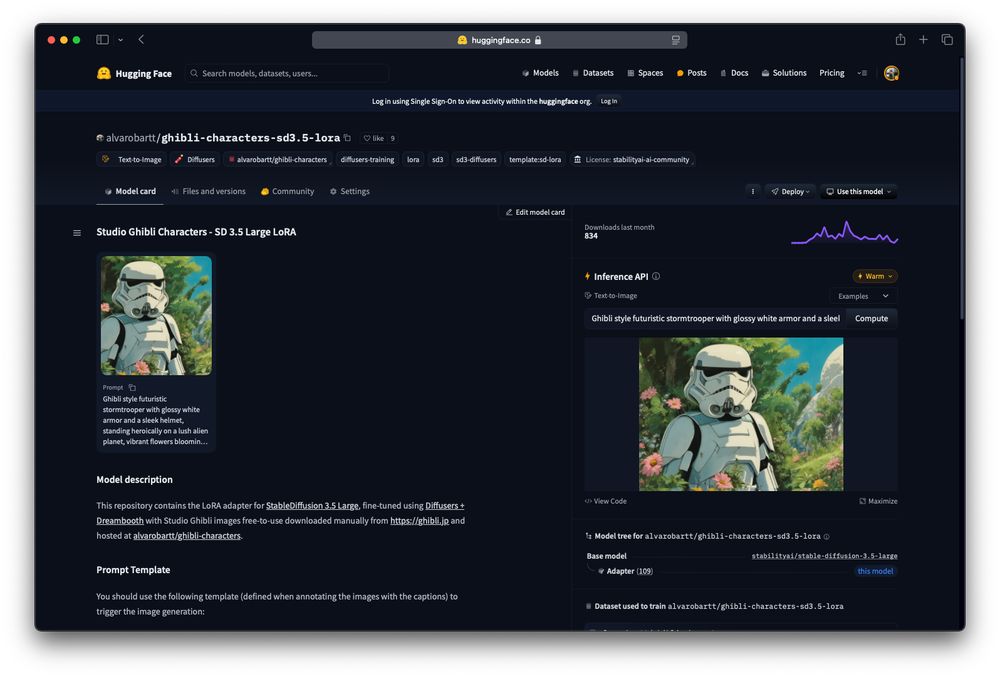Image resolution: width=1000 pixels, height=677 pixels.
Task: Click the Diffusers tag
Action: tap(195, 160)
